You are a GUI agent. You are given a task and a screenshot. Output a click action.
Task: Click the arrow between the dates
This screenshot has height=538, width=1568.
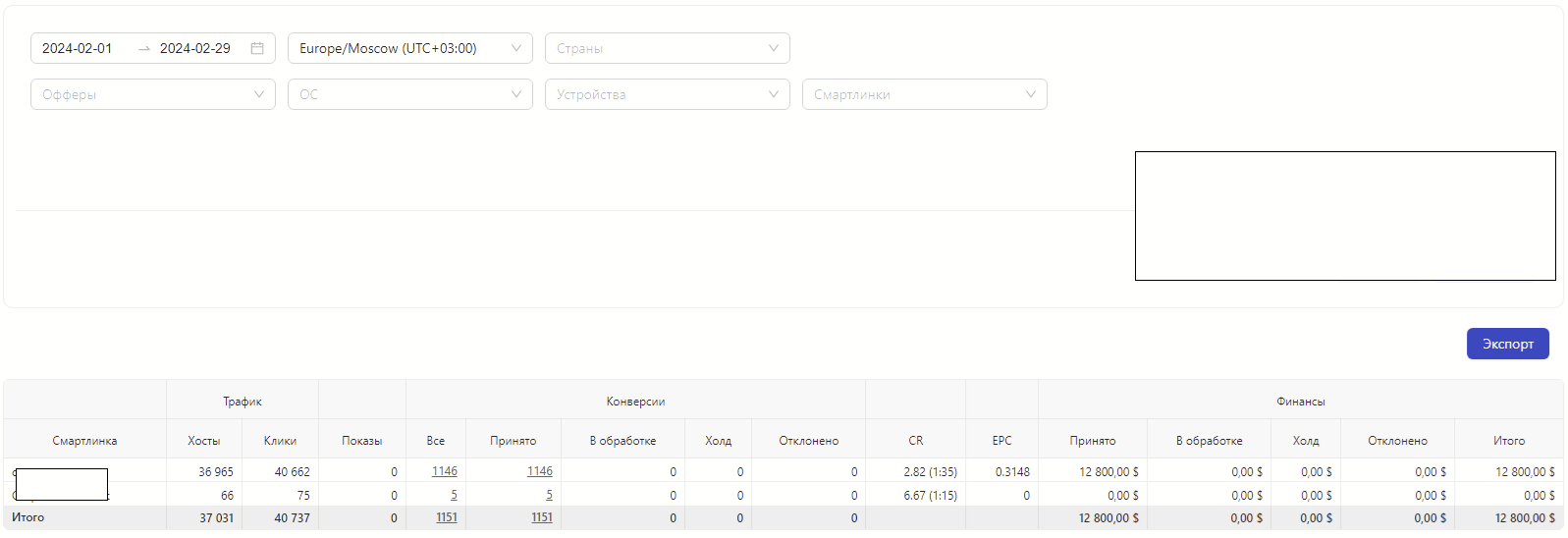click(x=144, y=48)
